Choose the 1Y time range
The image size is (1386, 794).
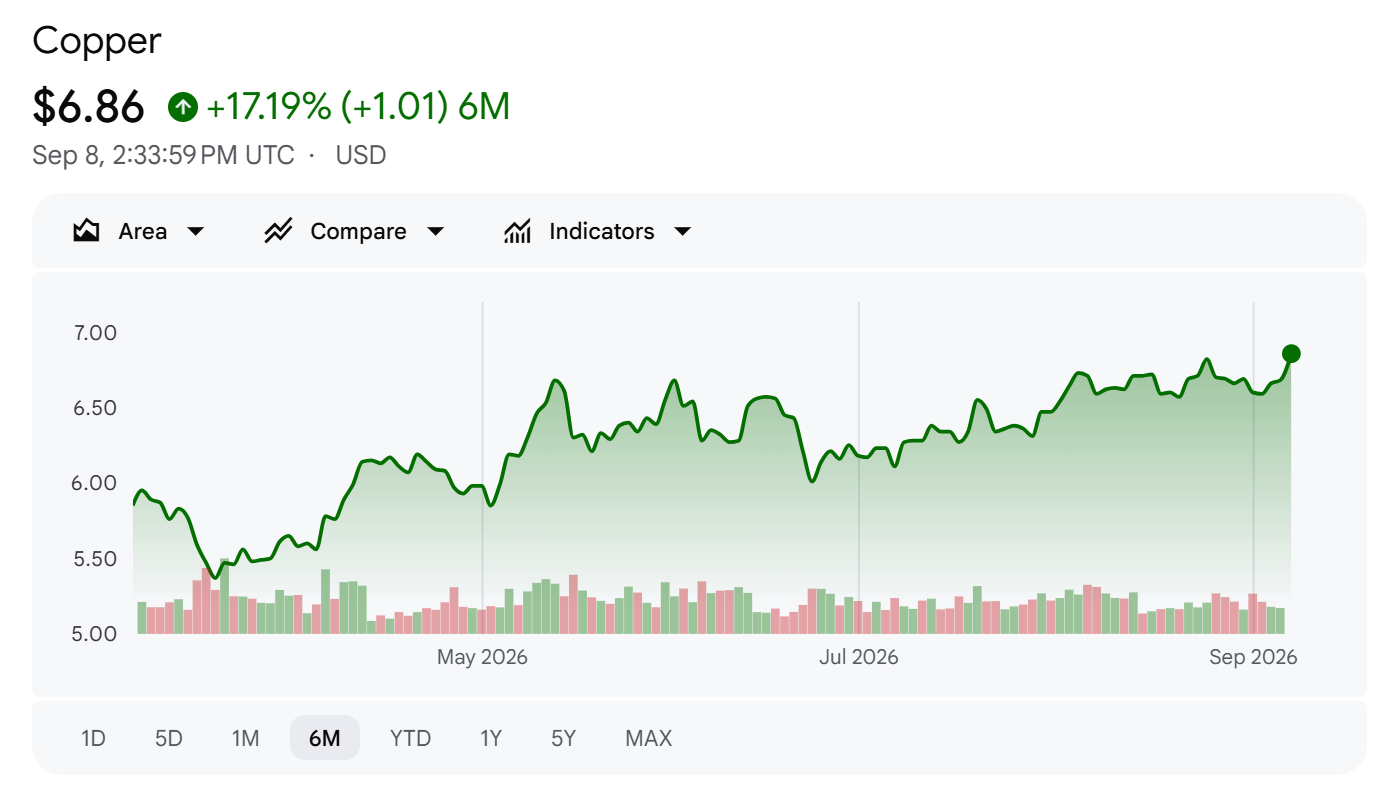(491, 738)
